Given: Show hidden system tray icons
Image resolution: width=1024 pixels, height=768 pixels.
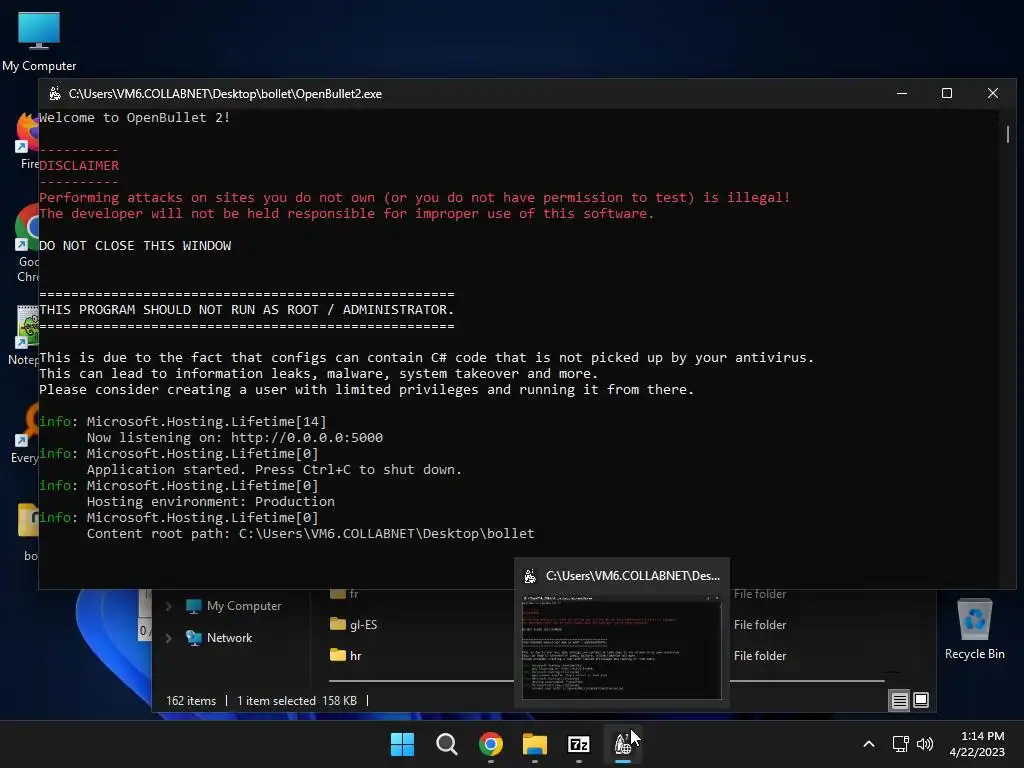Looking at the screenshot, I should tap(869, 744).
